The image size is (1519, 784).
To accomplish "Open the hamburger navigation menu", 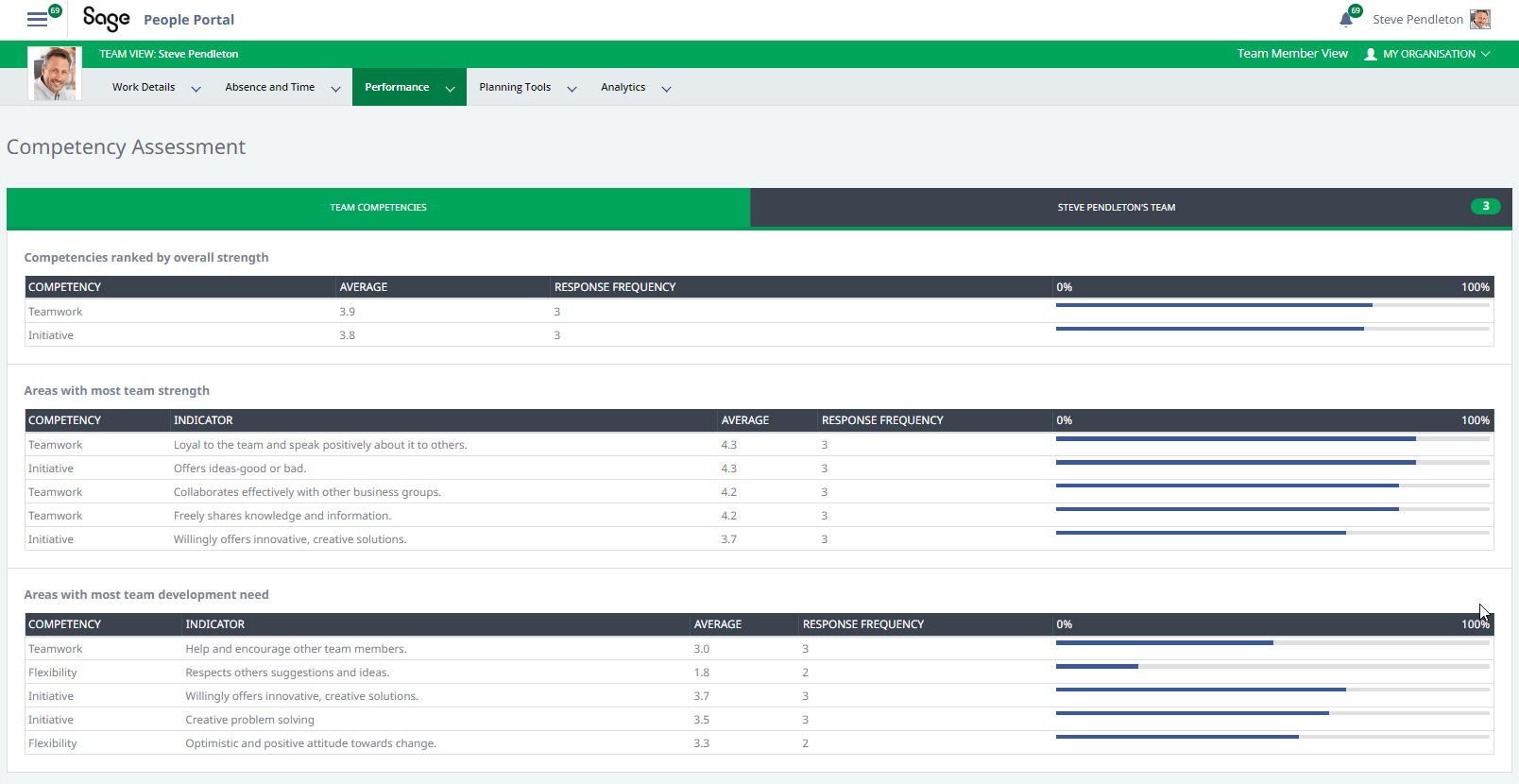I will pos(37,19).
